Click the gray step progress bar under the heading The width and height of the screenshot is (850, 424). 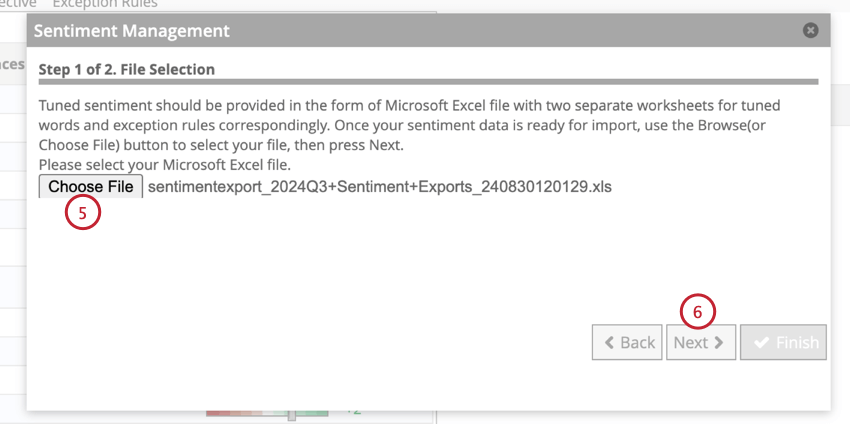(428, 82)
